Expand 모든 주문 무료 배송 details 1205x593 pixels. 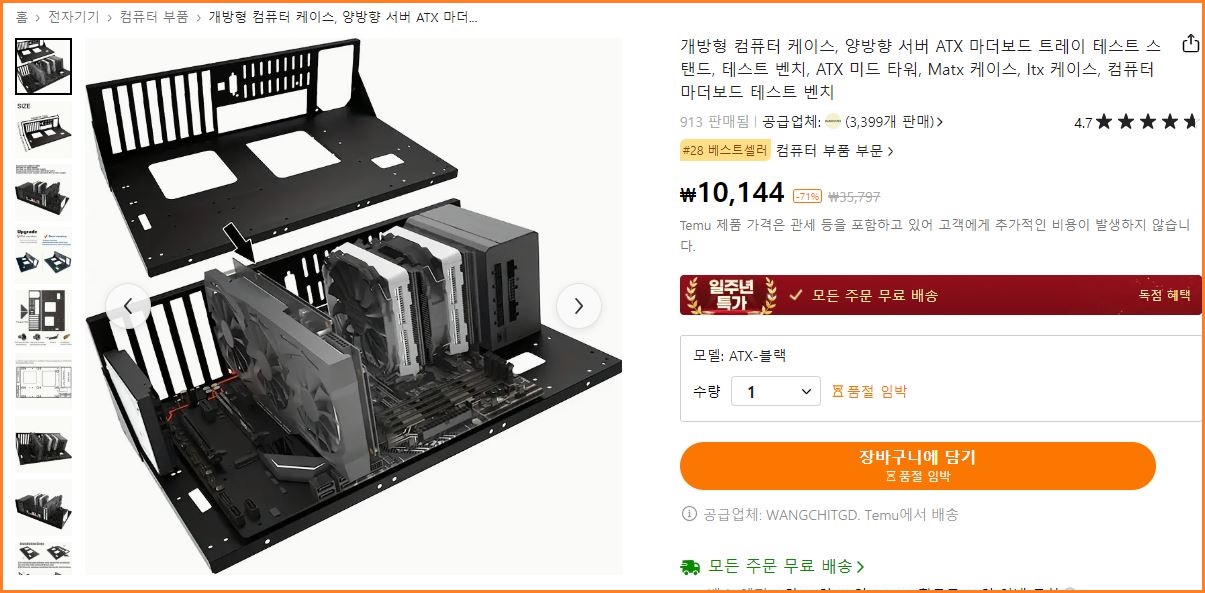coord(786,566)
